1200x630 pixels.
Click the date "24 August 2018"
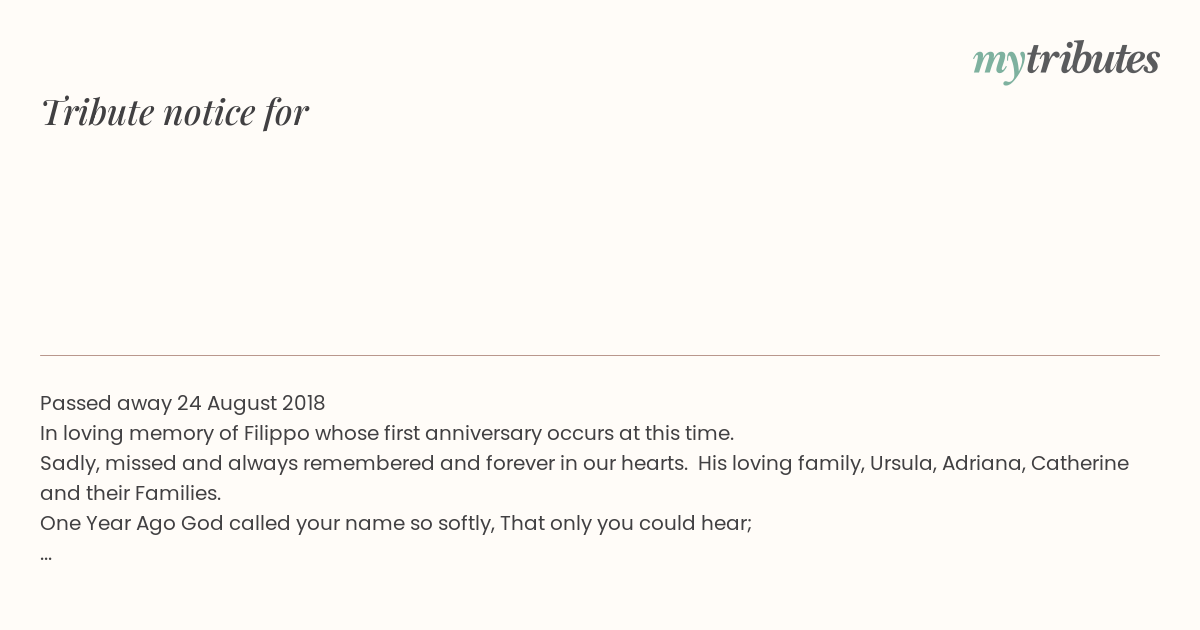pos(251,403)
